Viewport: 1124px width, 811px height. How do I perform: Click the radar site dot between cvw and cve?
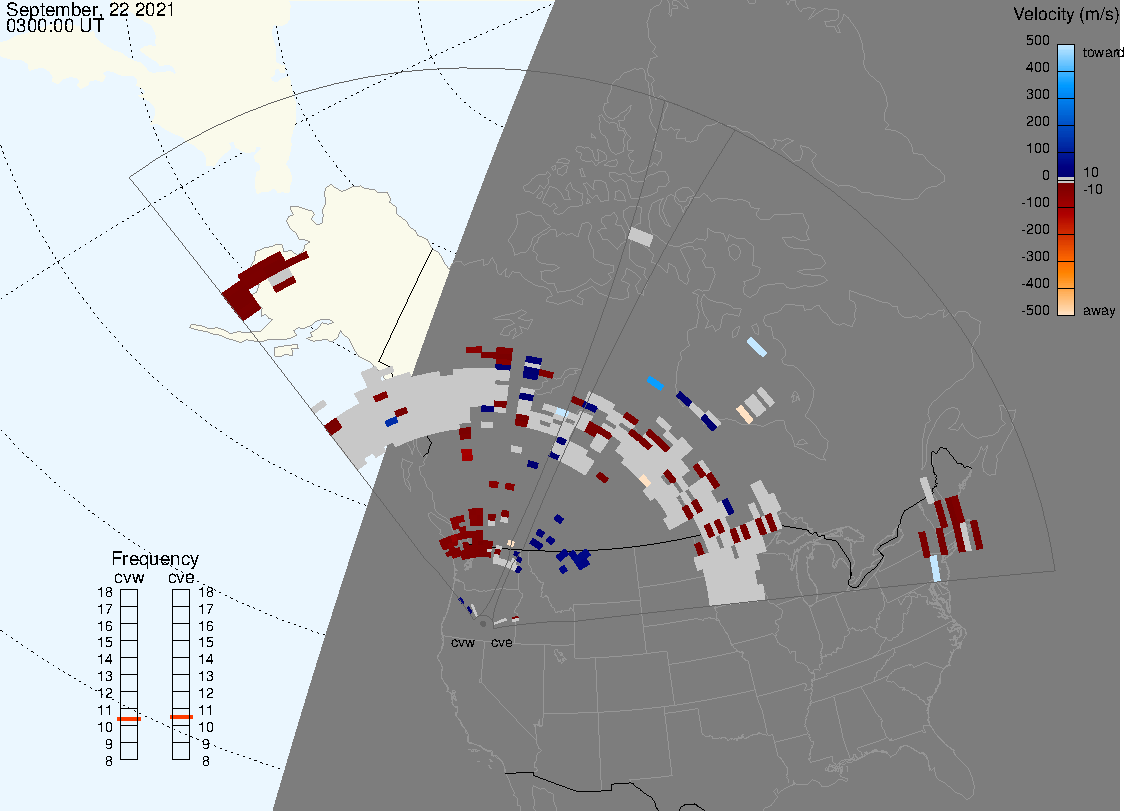[x=483, y=624]
